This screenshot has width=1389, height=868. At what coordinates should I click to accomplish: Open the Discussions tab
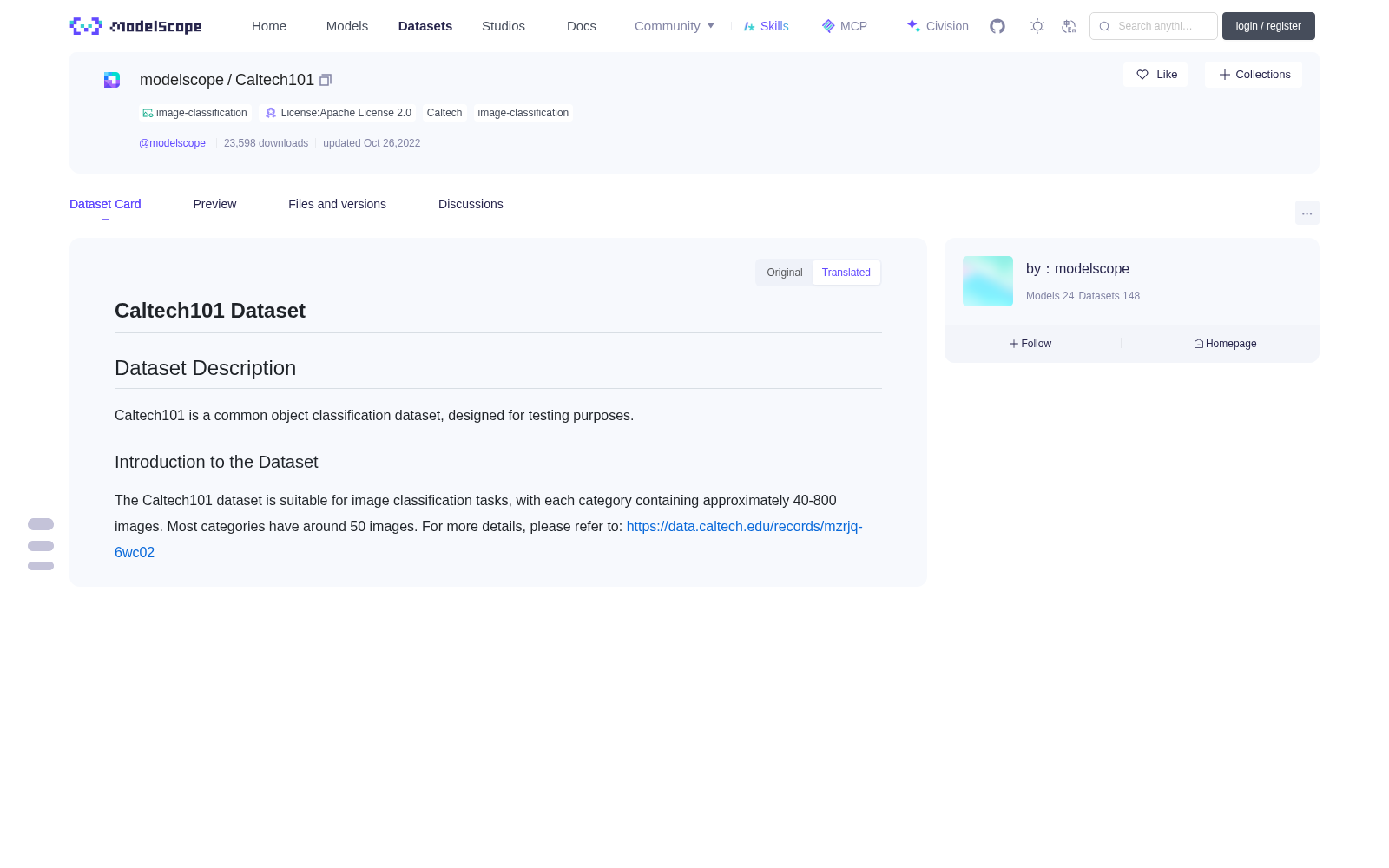(x=471, y=204)
